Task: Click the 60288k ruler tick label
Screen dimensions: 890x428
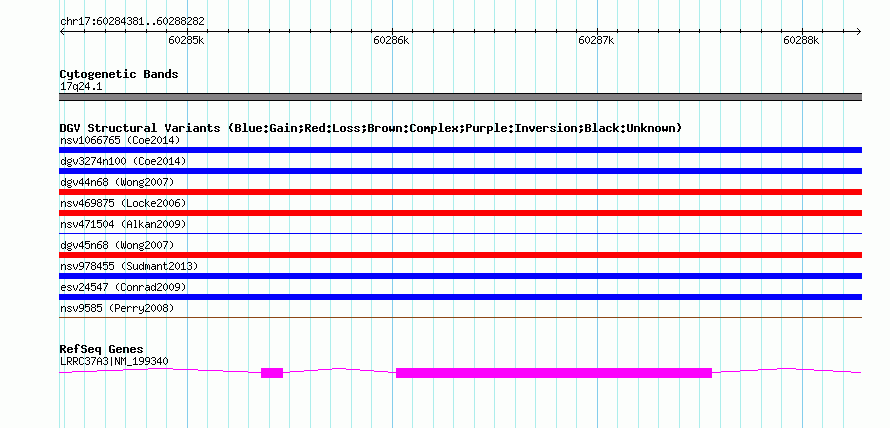Action: (x=801, y=40)
